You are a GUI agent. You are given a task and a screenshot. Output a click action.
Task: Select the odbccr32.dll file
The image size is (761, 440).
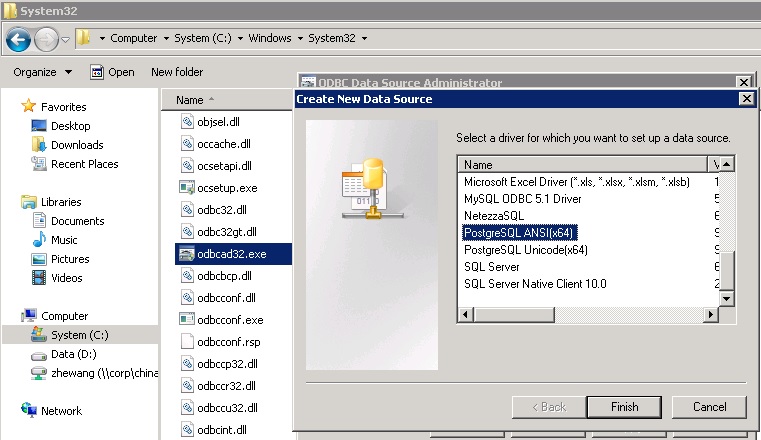[x=226, y=386]
